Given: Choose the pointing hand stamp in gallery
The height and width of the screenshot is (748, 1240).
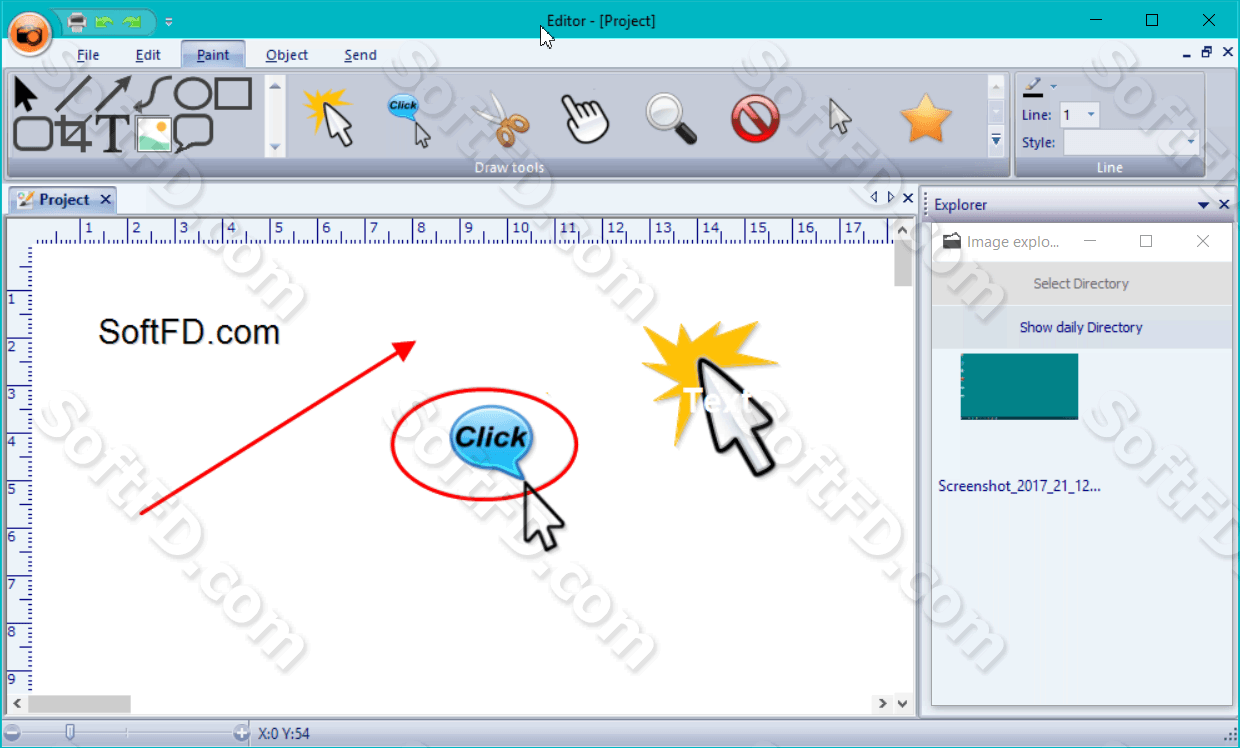Looking at the screenshot, I should point(586,120).
